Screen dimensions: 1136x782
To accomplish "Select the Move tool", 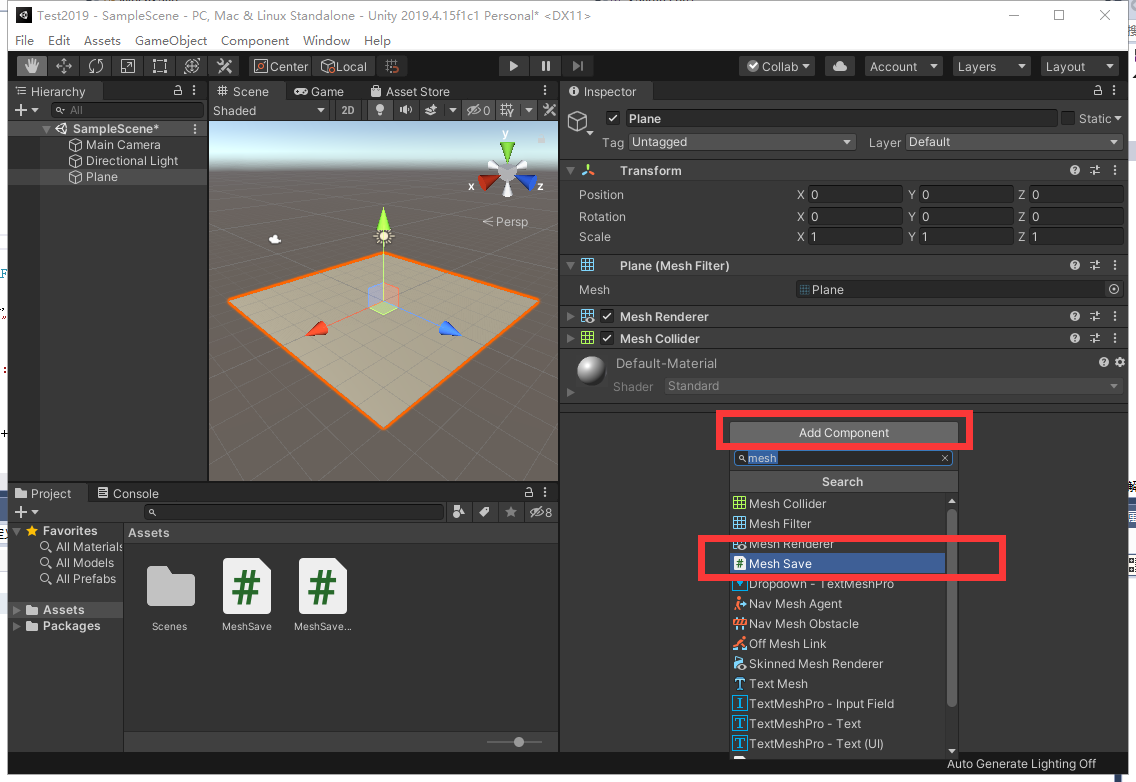I will tap(64, 66).
